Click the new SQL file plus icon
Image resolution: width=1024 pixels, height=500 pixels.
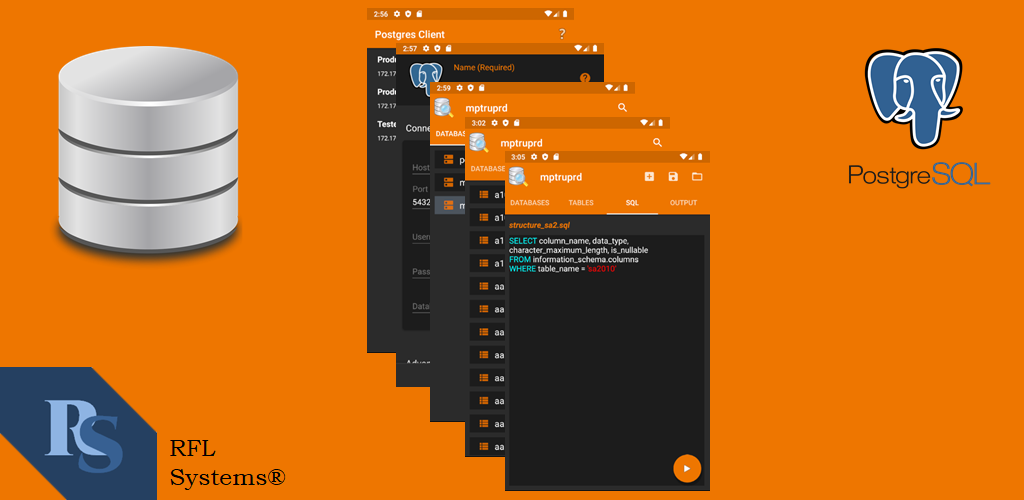649,176
